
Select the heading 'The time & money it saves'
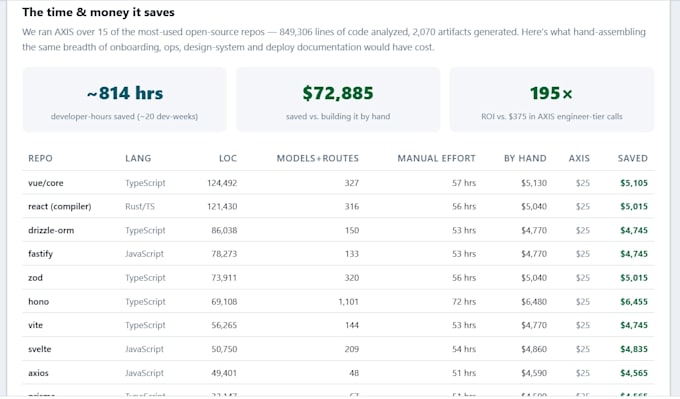tap(98, 12)
